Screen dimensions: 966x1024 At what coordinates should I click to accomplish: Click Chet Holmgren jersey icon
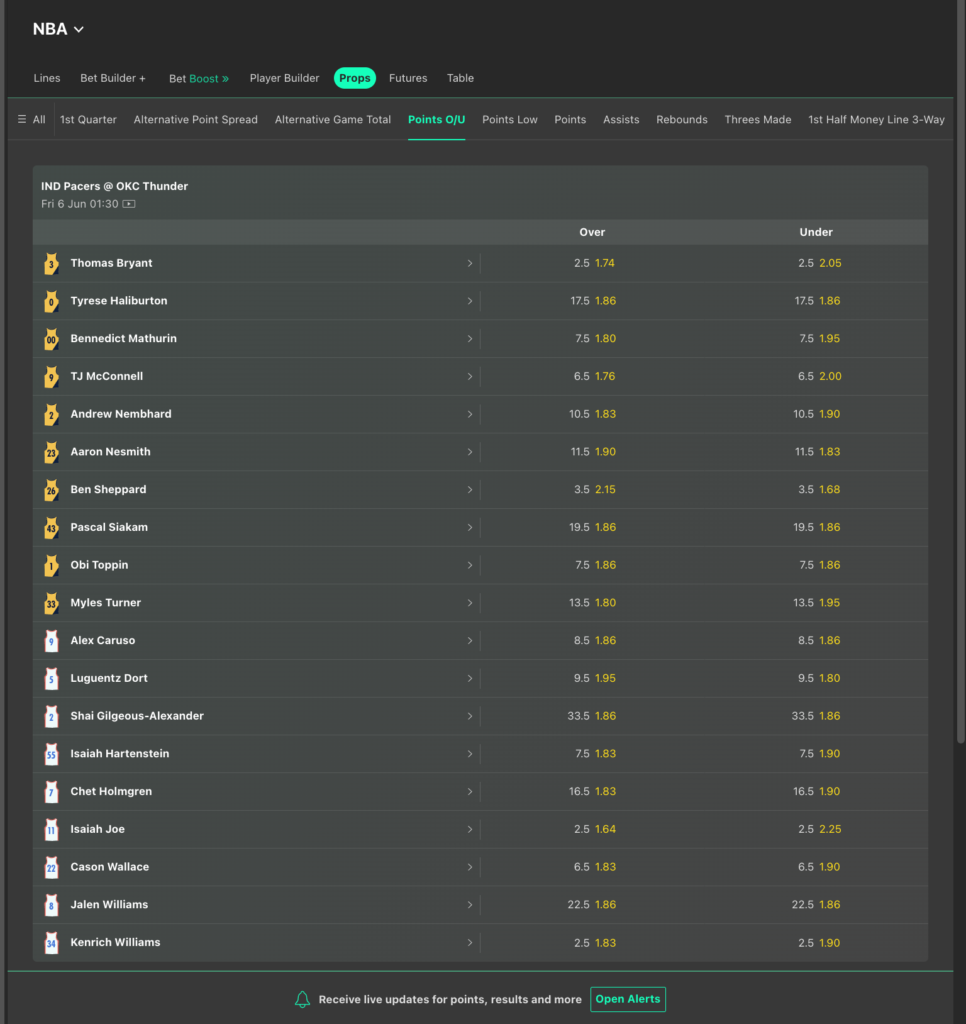pos(52,792)
